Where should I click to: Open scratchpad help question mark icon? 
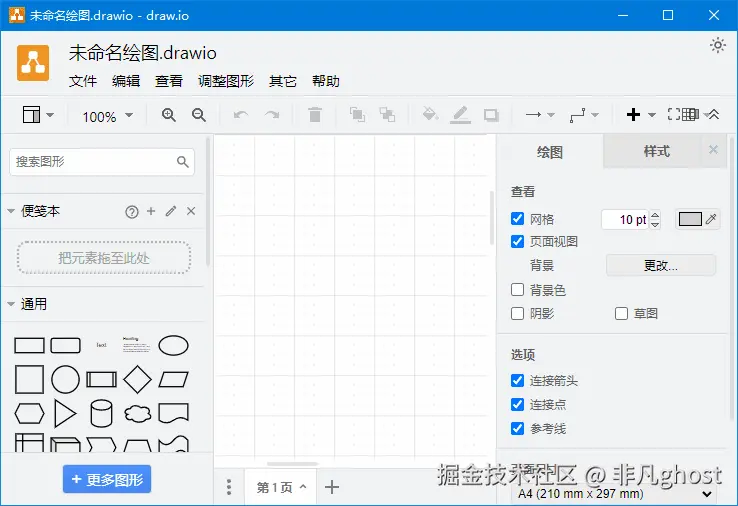pos(132,212)
